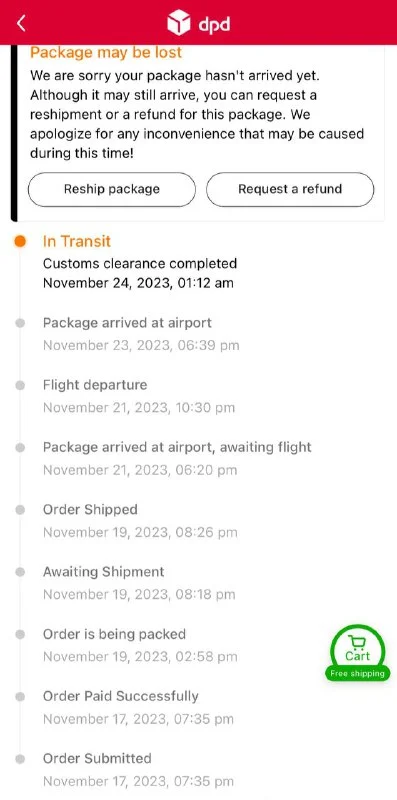Viewport: 397px width, 800px height.
Task: Click the Awaiting Shipment timeline dot
Action: [20, 572]
